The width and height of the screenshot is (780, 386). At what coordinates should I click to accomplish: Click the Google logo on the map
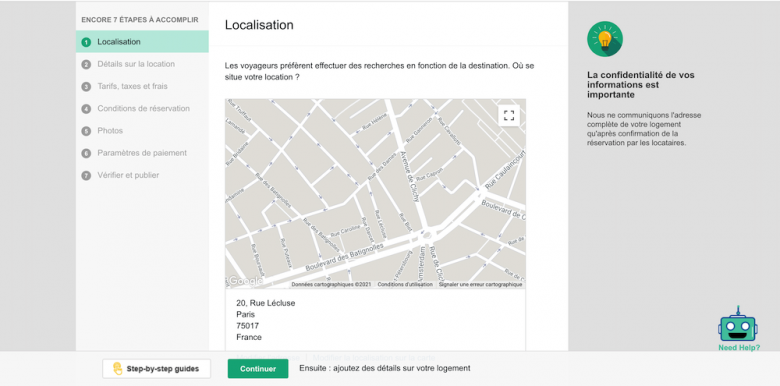click(x=245, y=281)
